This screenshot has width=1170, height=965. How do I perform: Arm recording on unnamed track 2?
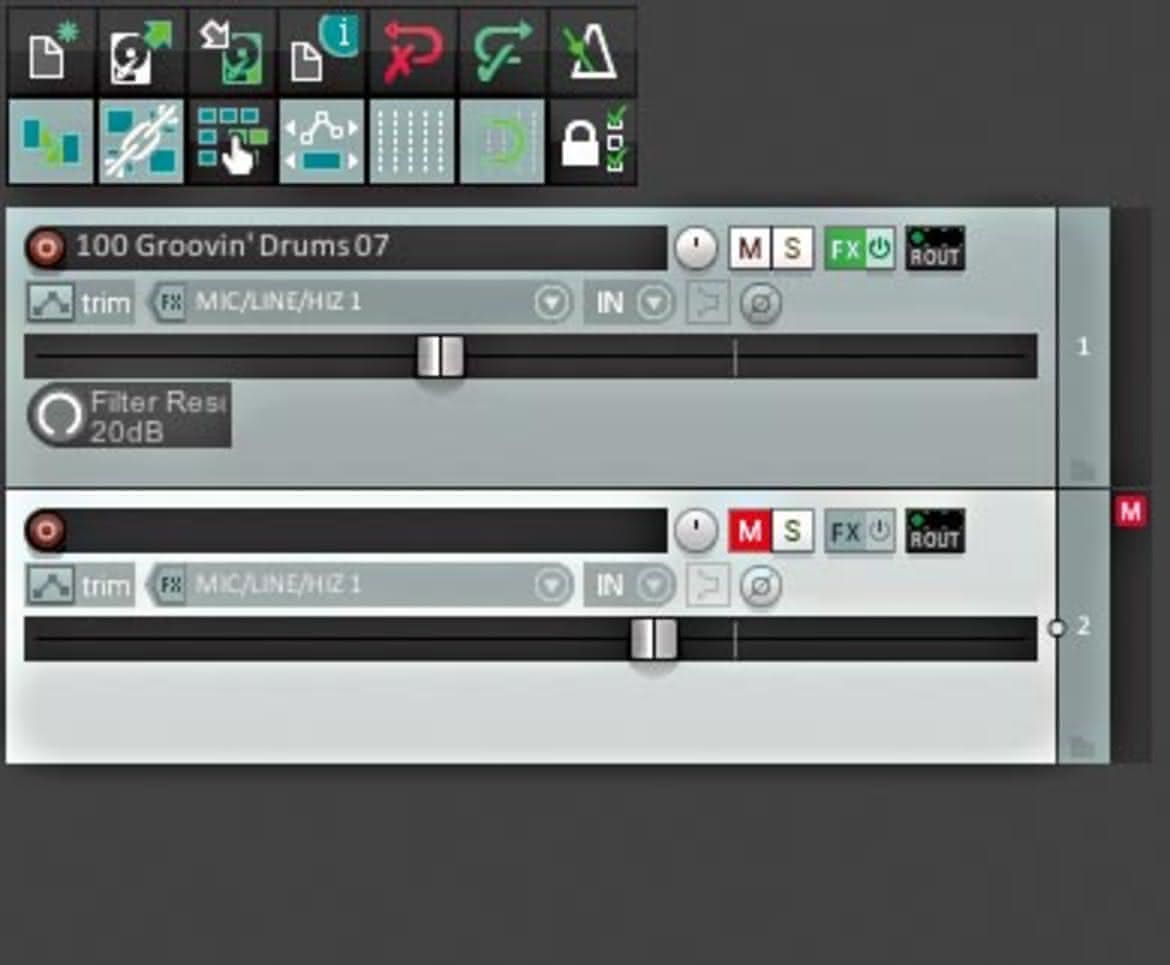click(x=46, y=531)
